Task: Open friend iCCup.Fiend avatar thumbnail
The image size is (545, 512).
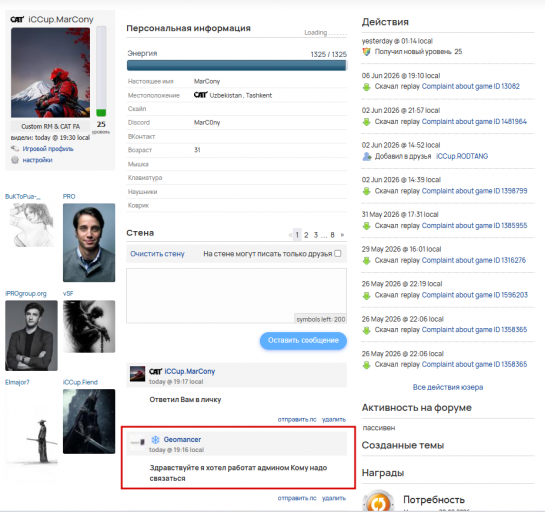Action: click(x=89, y=421)
